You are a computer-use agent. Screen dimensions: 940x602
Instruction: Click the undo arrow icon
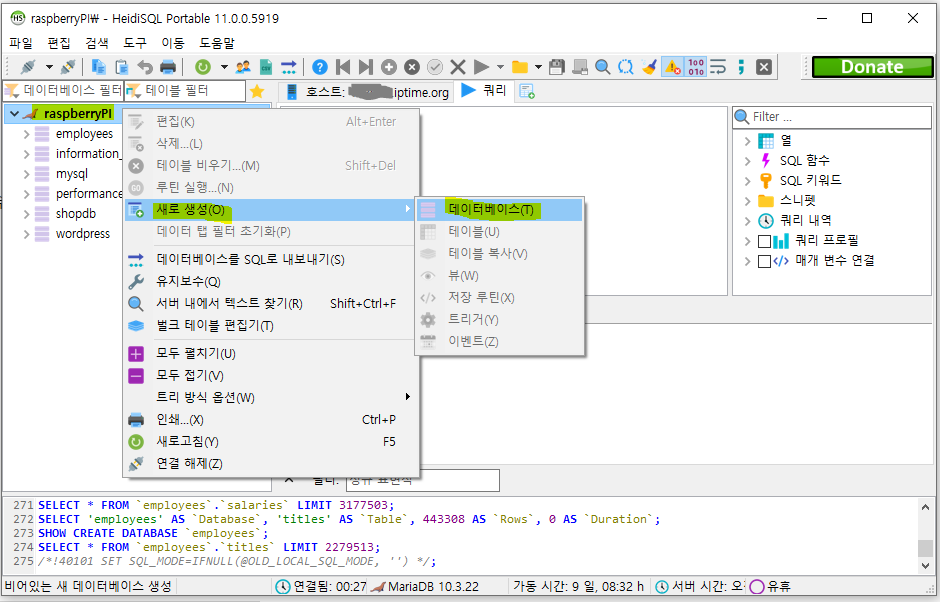(x=144, y=67)
